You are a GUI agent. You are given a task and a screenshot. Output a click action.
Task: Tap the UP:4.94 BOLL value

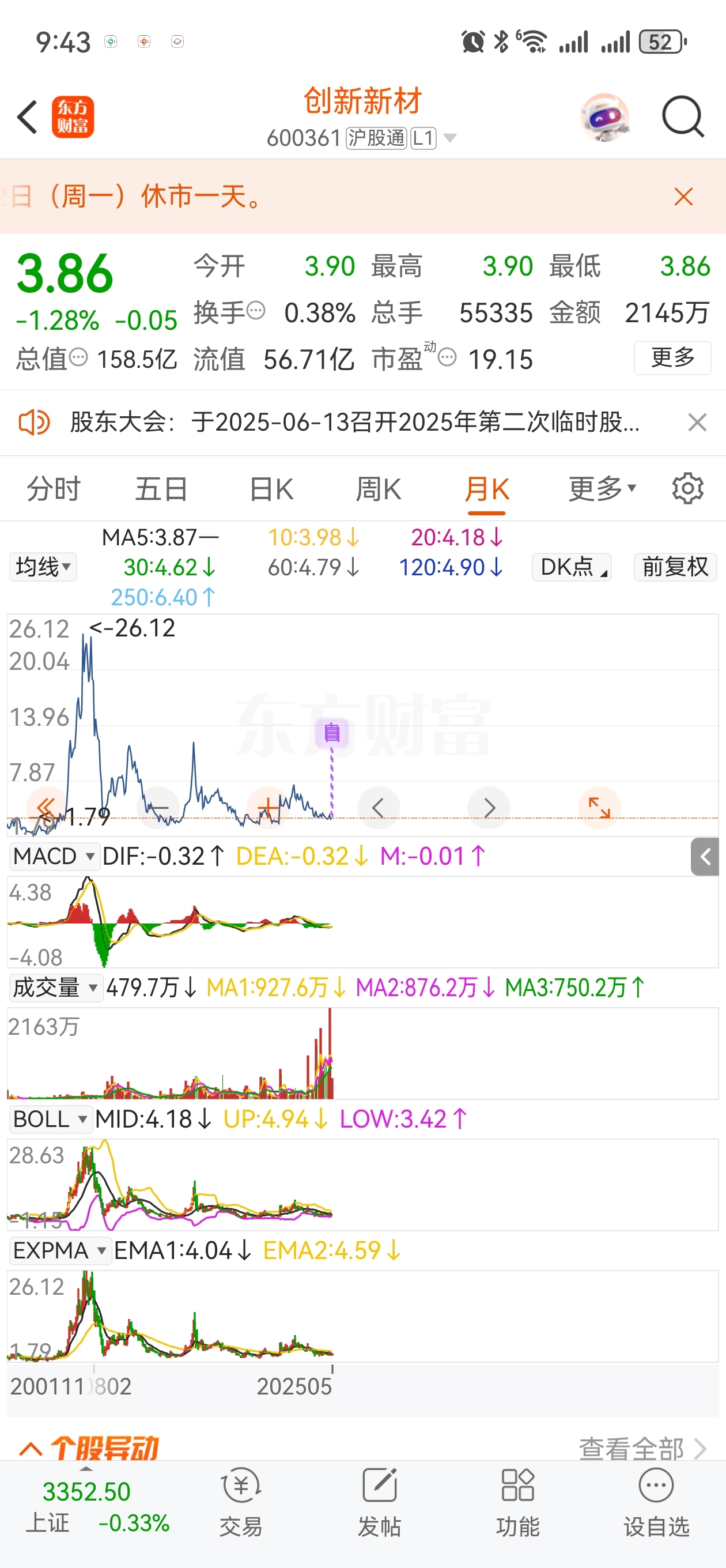coord(277,1119)
